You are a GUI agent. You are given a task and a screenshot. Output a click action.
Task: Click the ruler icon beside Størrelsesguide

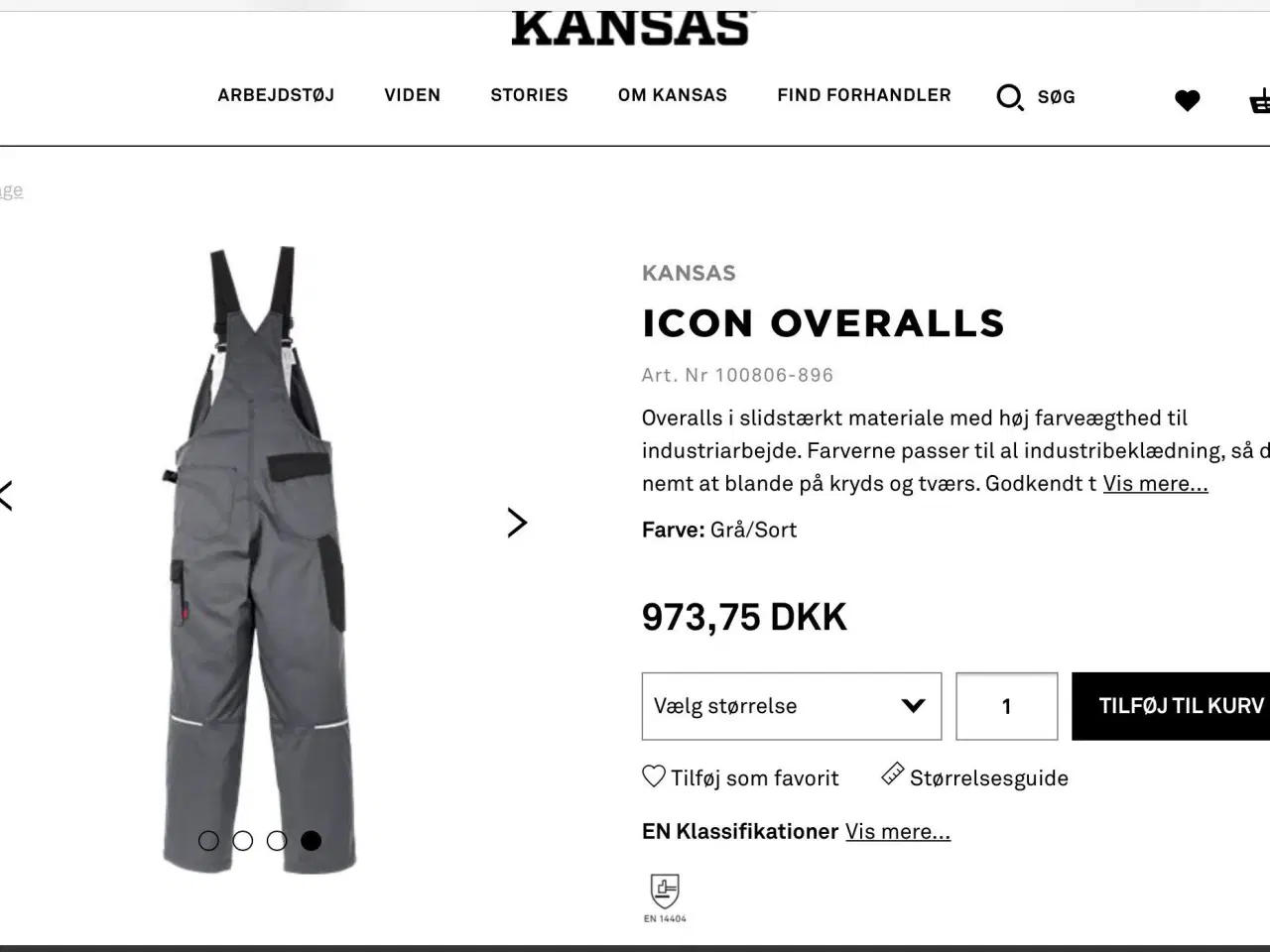click(893, 774)
